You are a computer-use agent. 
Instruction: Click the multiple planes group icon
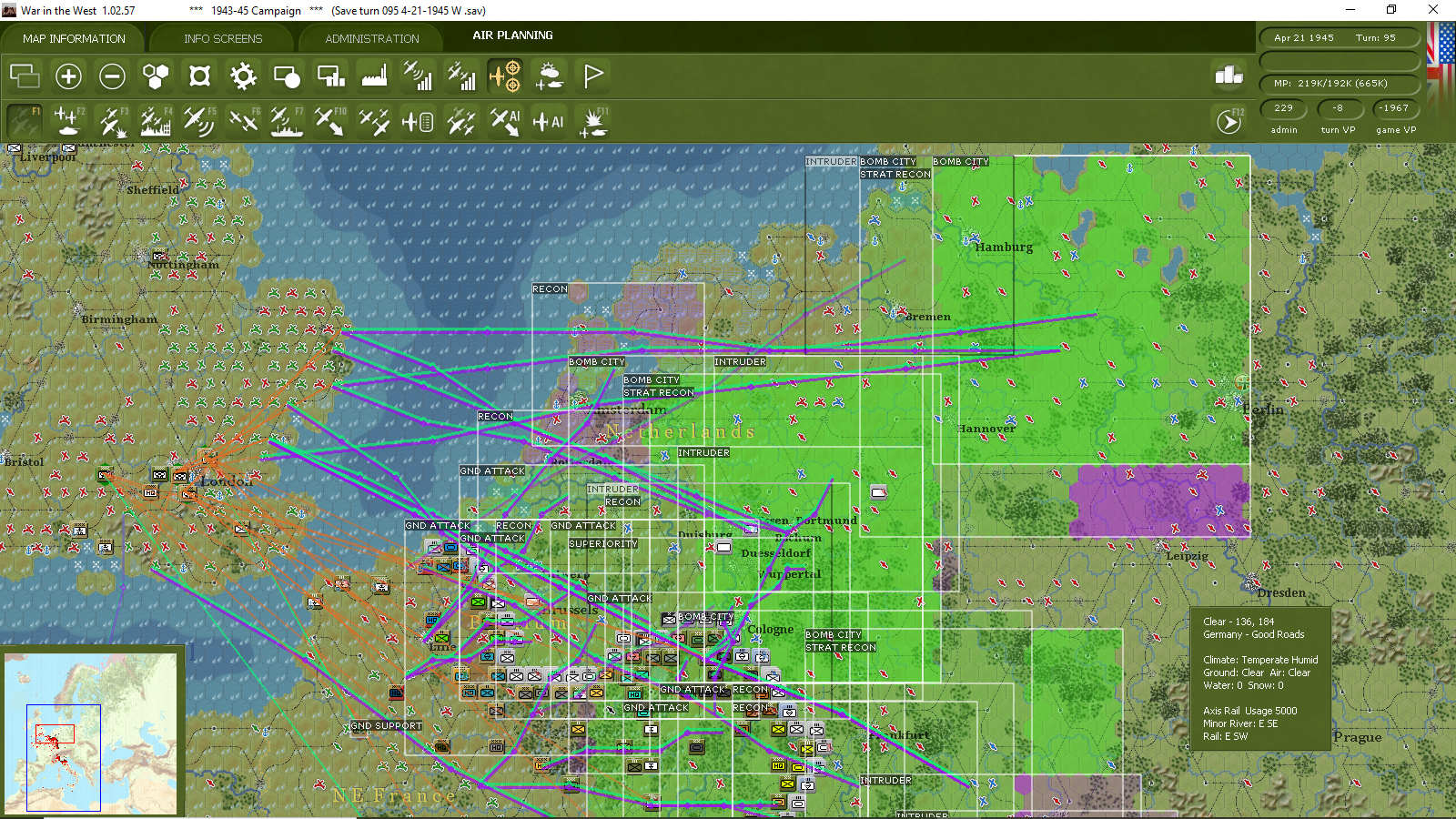(x=461, y=121)
